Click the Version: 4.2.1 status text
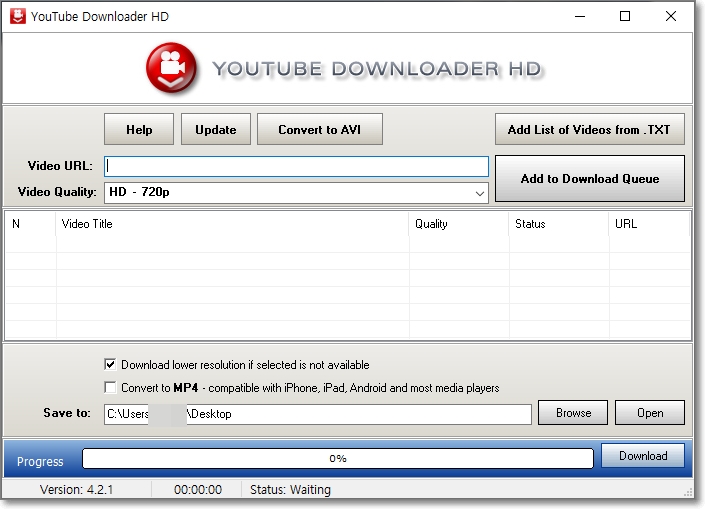Viewport: 705px width, 509px height. (x=76, y=490)
